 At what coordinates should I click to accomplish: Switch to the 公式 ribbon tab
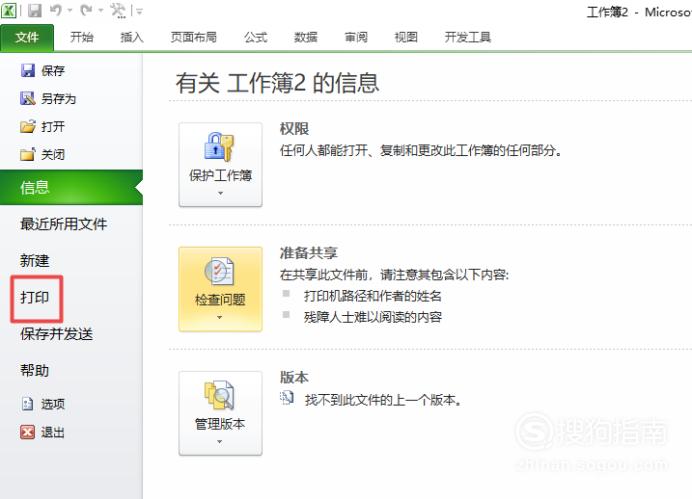(x=256, y=37)
